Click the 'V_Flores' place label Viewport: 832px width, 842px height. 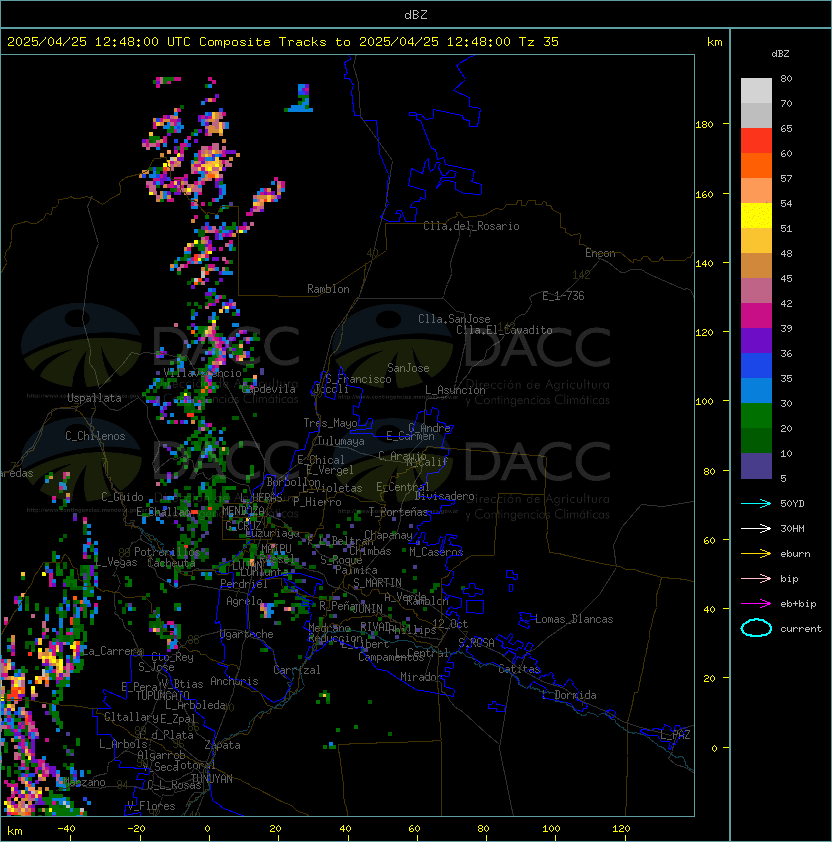(x=151, y=806)
